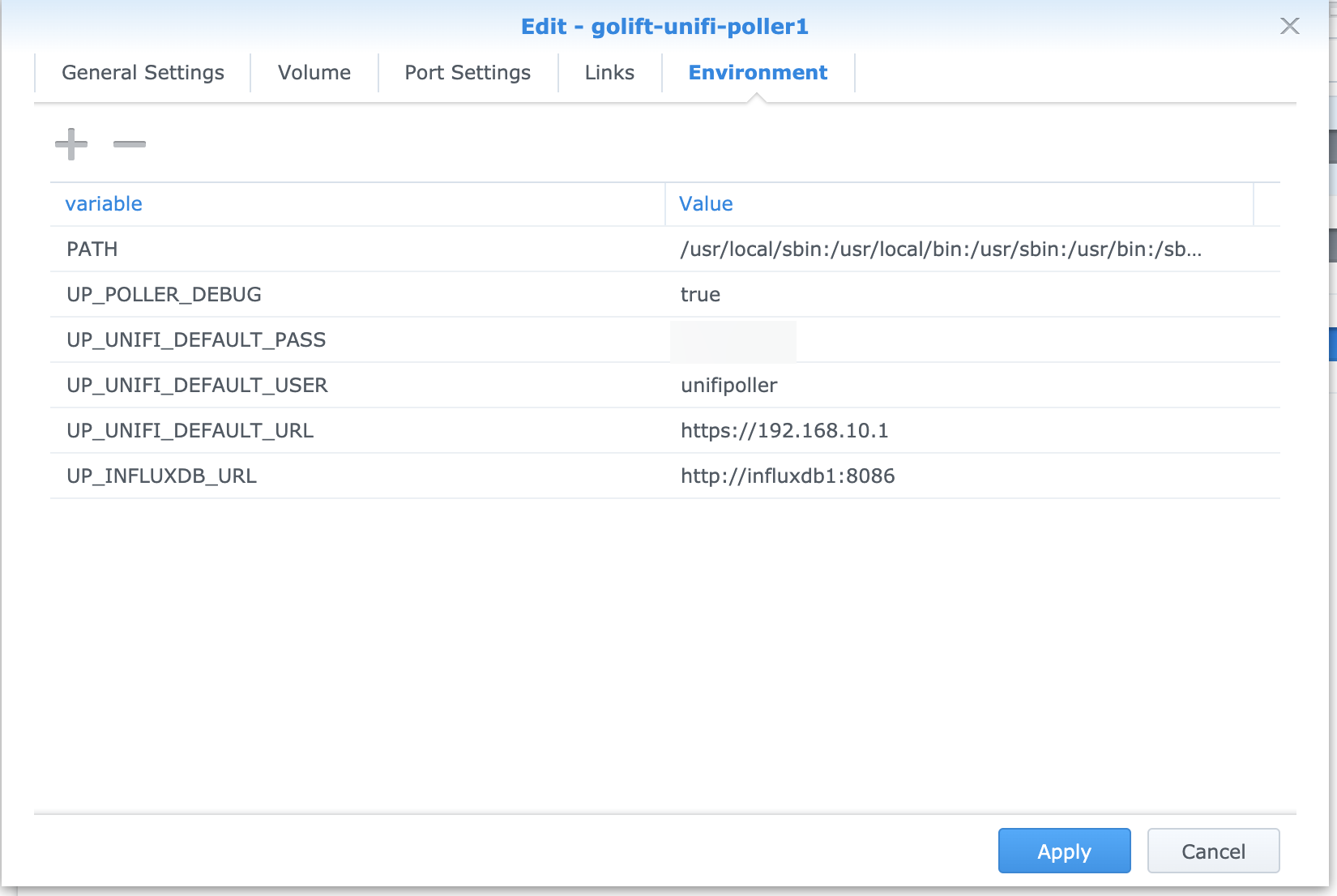Select the PATH variable row
1337x896 pixels.
coord(92,249)
